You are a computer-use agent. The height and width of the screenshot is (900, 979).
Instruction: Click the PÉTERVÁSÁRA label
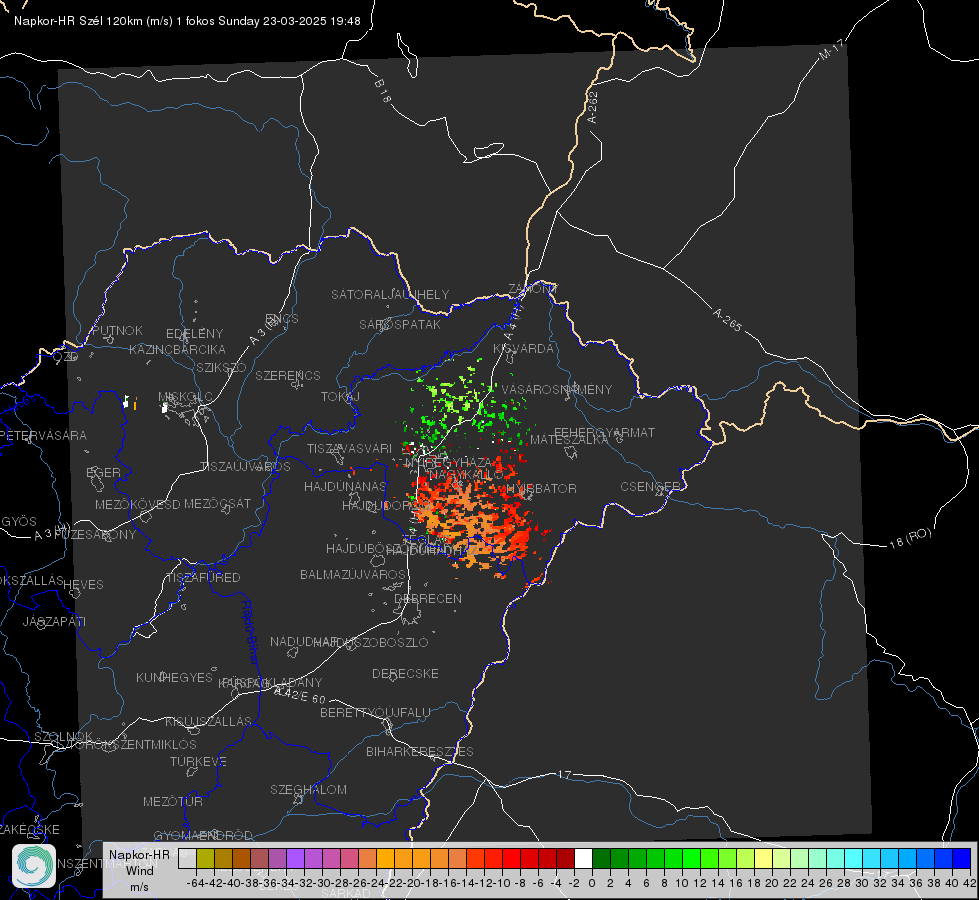(x=43, y=435)
